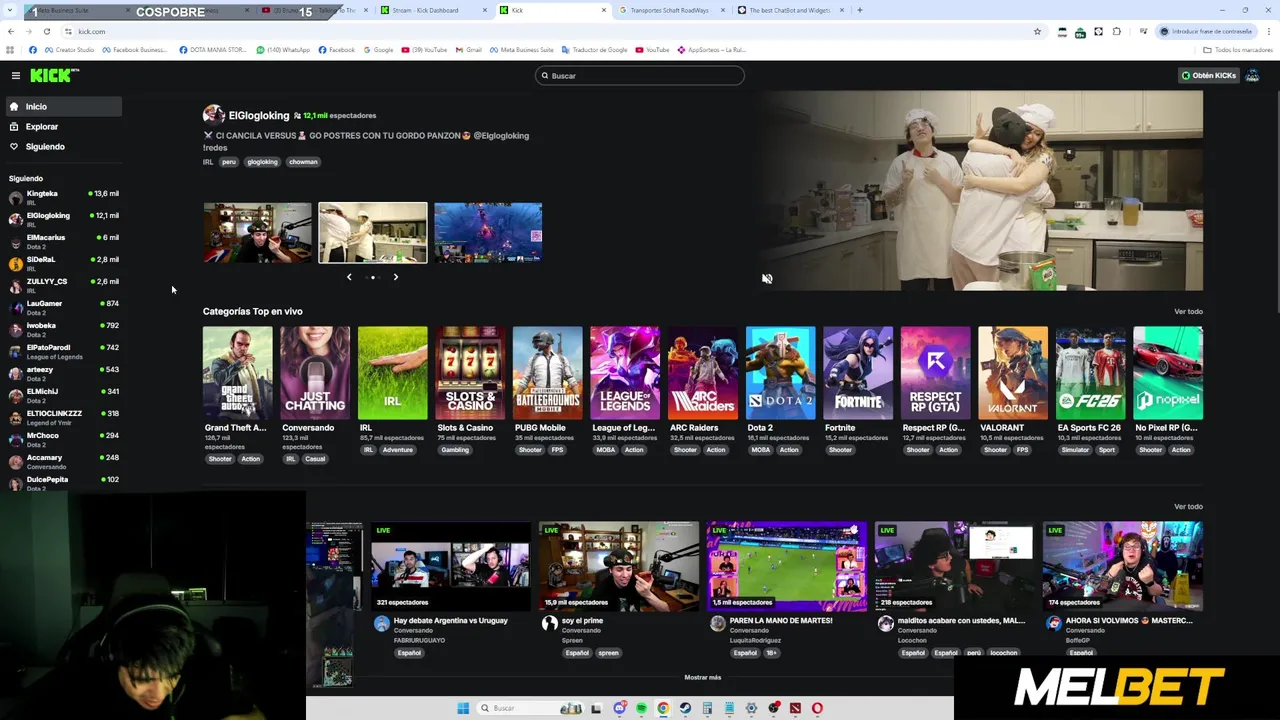Viewport: 1280px width, 720px height.
Task: Open 'PAREN LA MANO DE MARTES!' stream
Action: point(786,566)
